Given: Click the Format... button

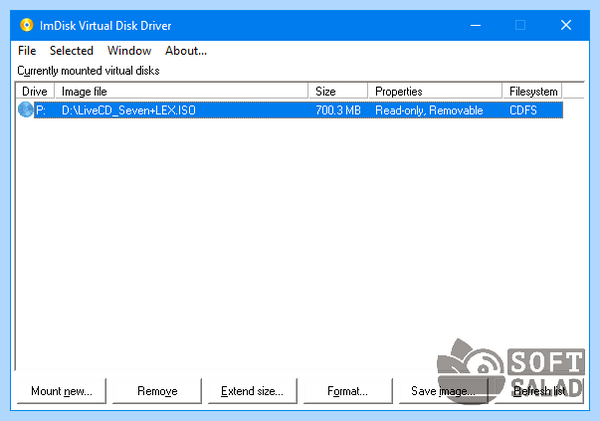Looking at the screenshot, I should pyautogui.click(x=348, y=391).
